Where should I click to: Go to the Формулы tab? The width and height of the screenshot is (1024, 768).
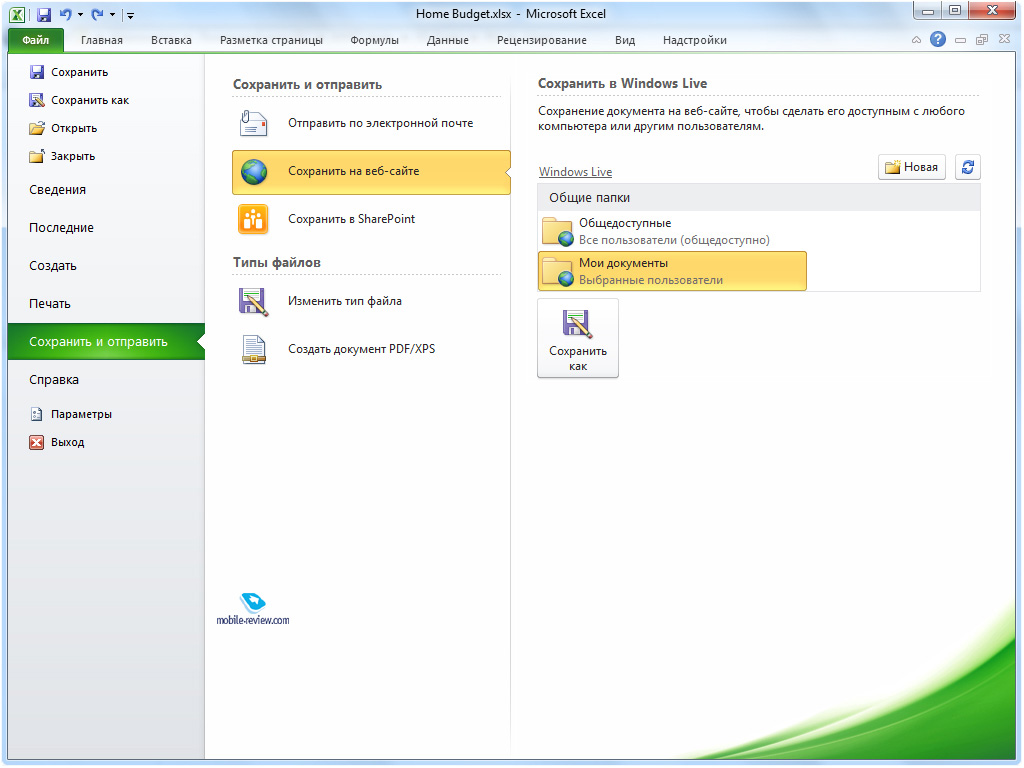coord(374,40)
